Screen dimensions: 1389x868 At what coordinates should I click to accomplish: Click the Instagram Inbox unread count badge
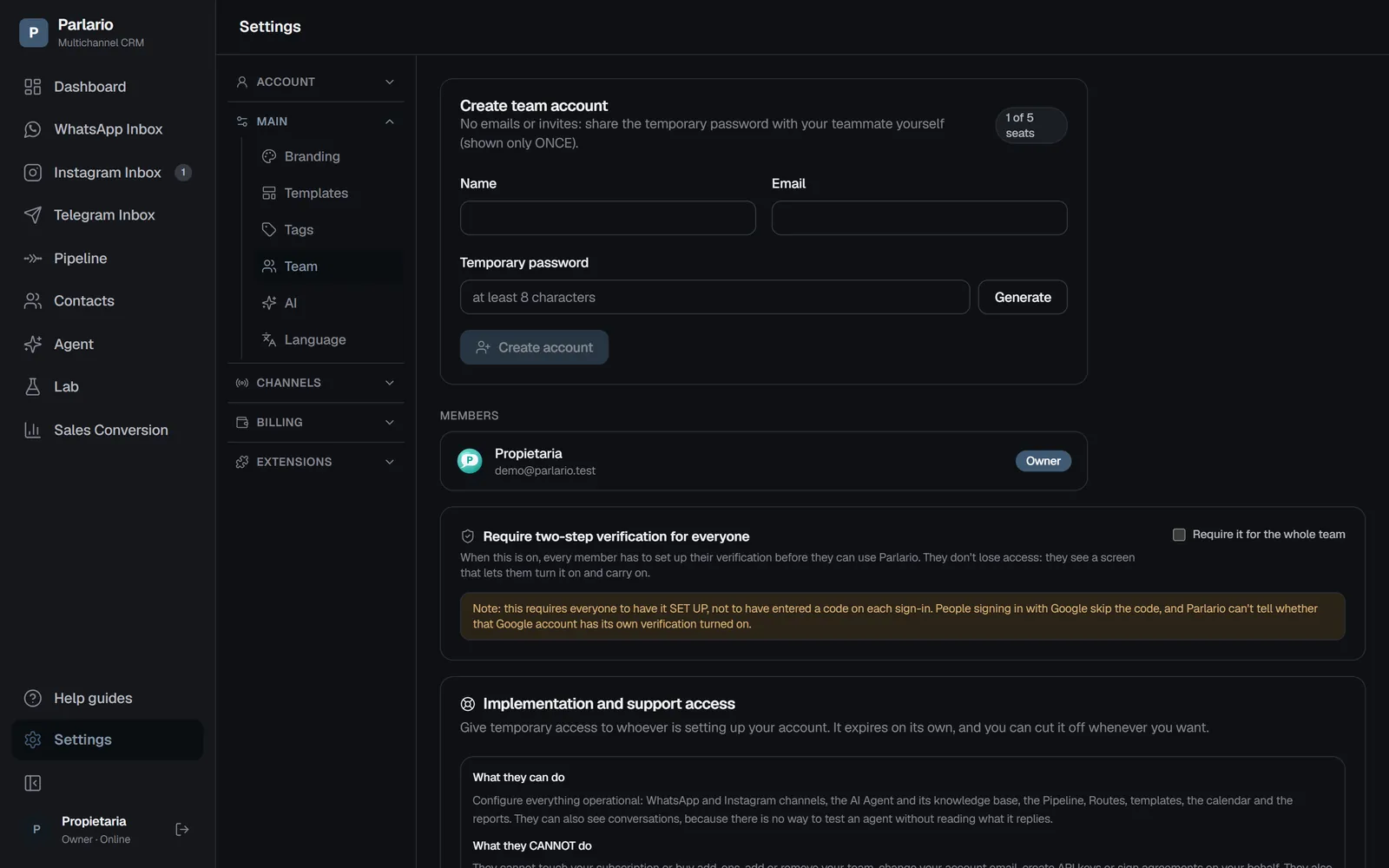183,173
